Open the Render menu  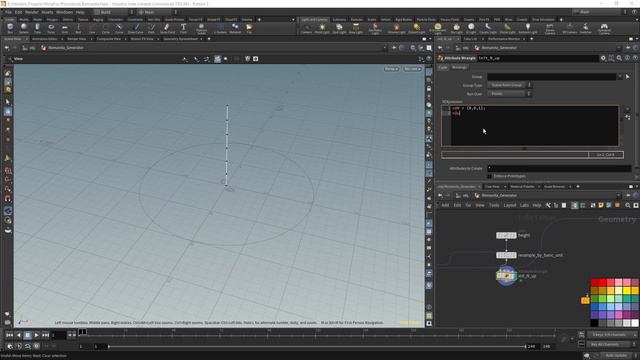[31, 12]
